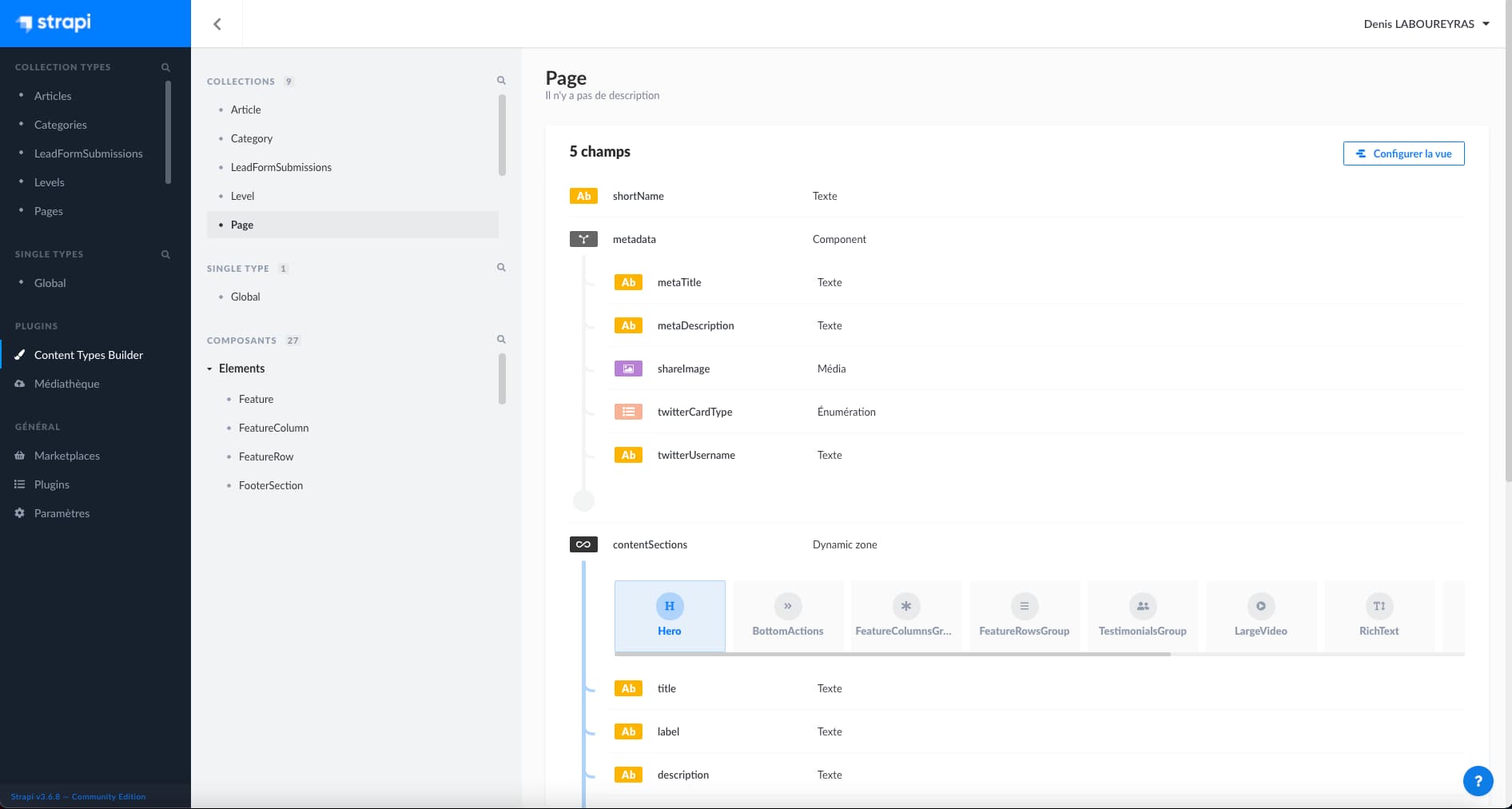The width and height of the screenshot is (1512, 809).
Task: Click the contentSections dynamic zone infinity icon
Action: [583, 544]
